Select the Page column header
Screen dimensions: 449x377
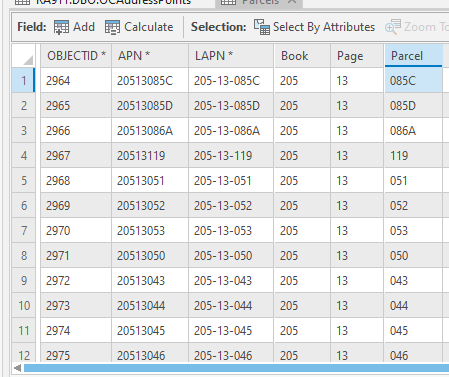click(357, 56)
